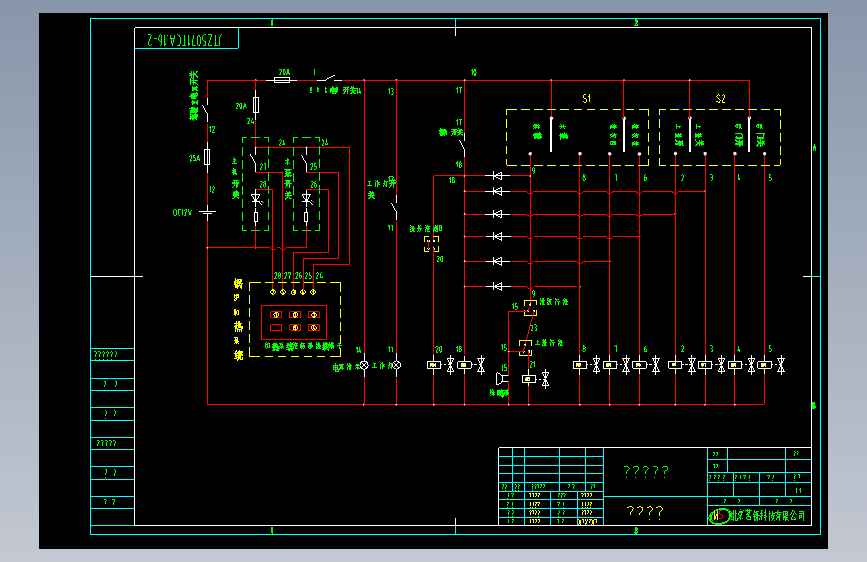This screenshot has width=867, height=562.
Task: Pick the thyristor symbol below contact 28
Action: point(256,199)
